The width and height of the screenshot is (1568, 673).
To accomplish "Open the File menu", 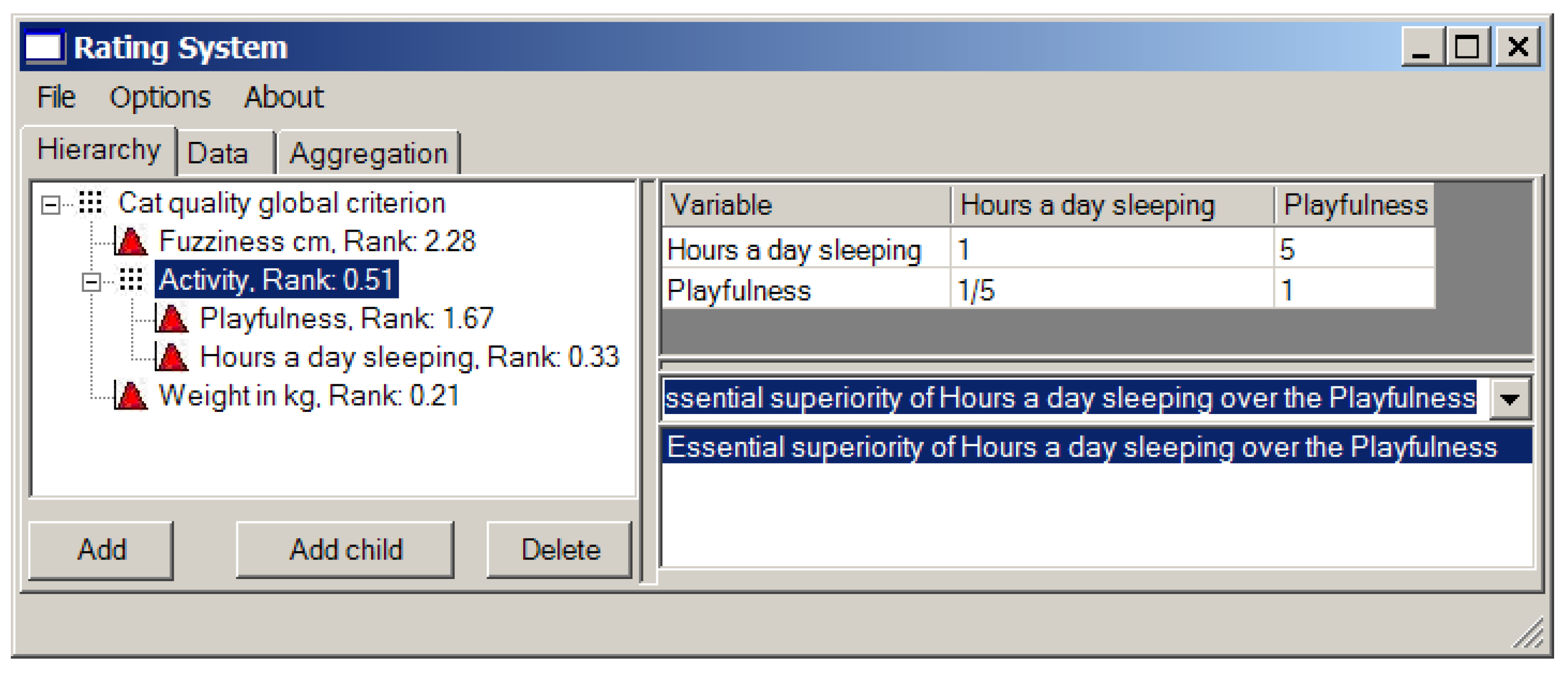I will coord(56,98).
